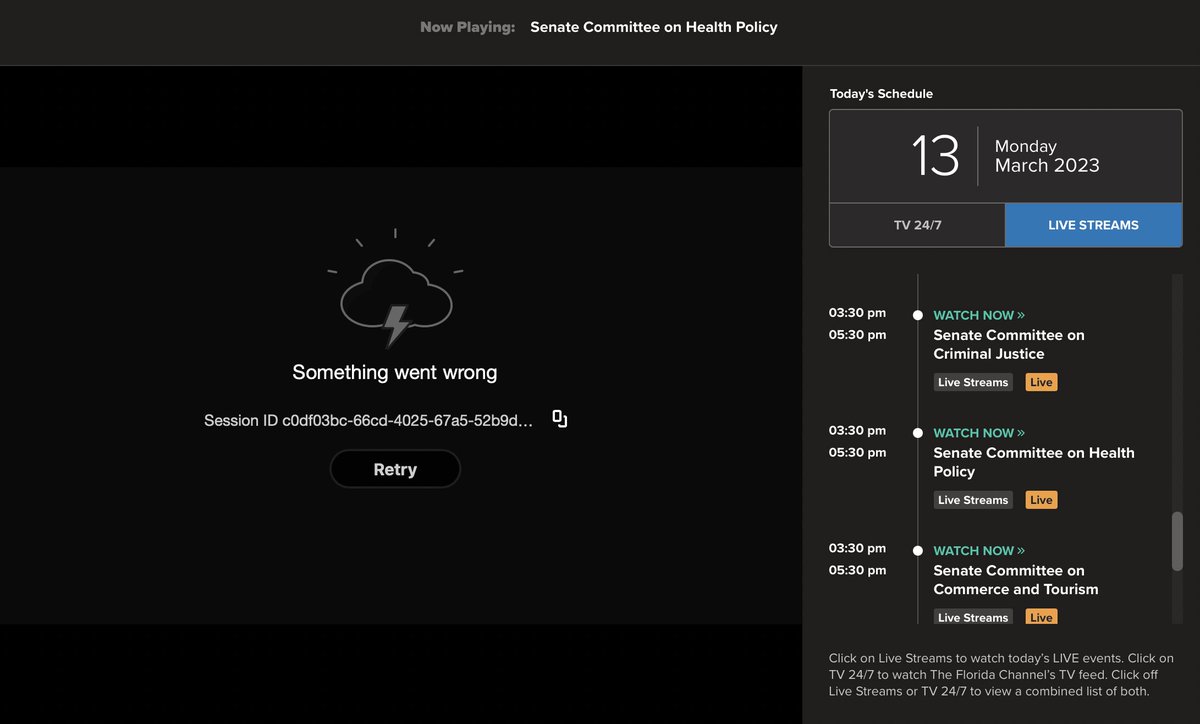Screen dimensions: 1200x724
Task: Switch to the TV 24/7 schedule tab
Action: tap(917, 225)
